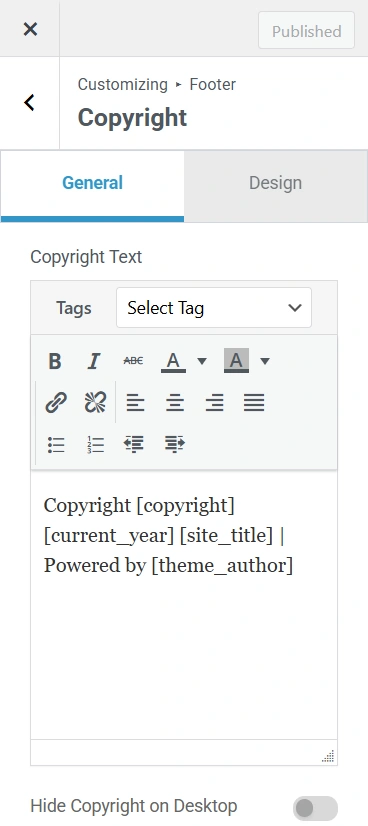Increase text indent
The image size is (368, 826).
point(174,445)
